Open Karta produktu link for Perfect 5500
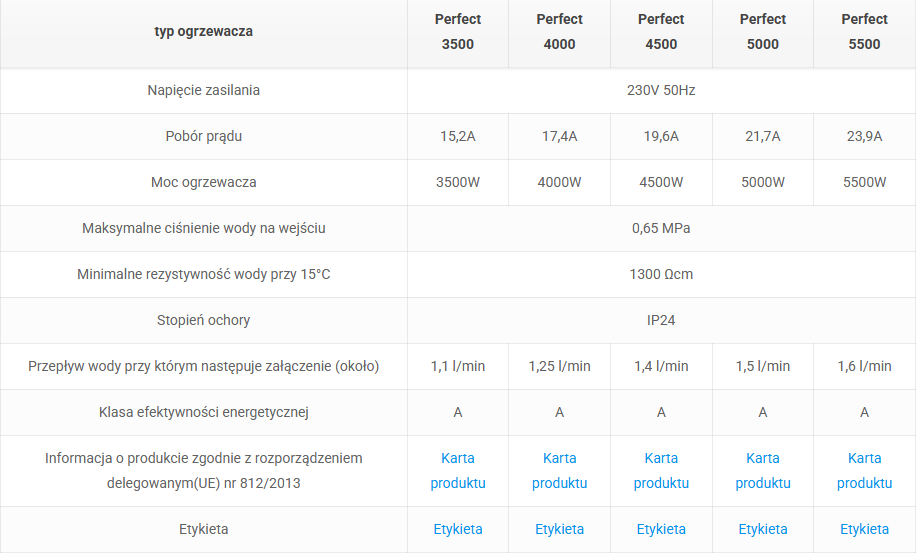This screenshot has width=916, height=555. [x=864, y=470]
